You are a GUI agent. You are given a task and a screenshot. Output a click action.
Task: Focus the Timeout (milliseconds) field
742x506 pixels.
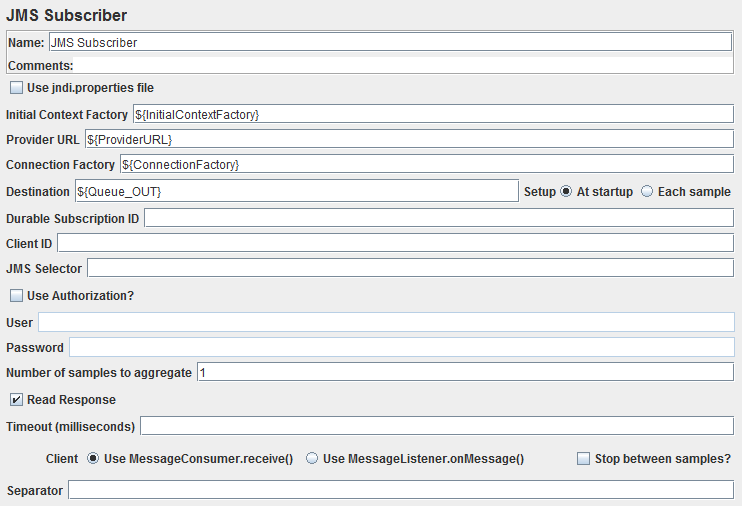pyautogui.click(x=436, y=427)
